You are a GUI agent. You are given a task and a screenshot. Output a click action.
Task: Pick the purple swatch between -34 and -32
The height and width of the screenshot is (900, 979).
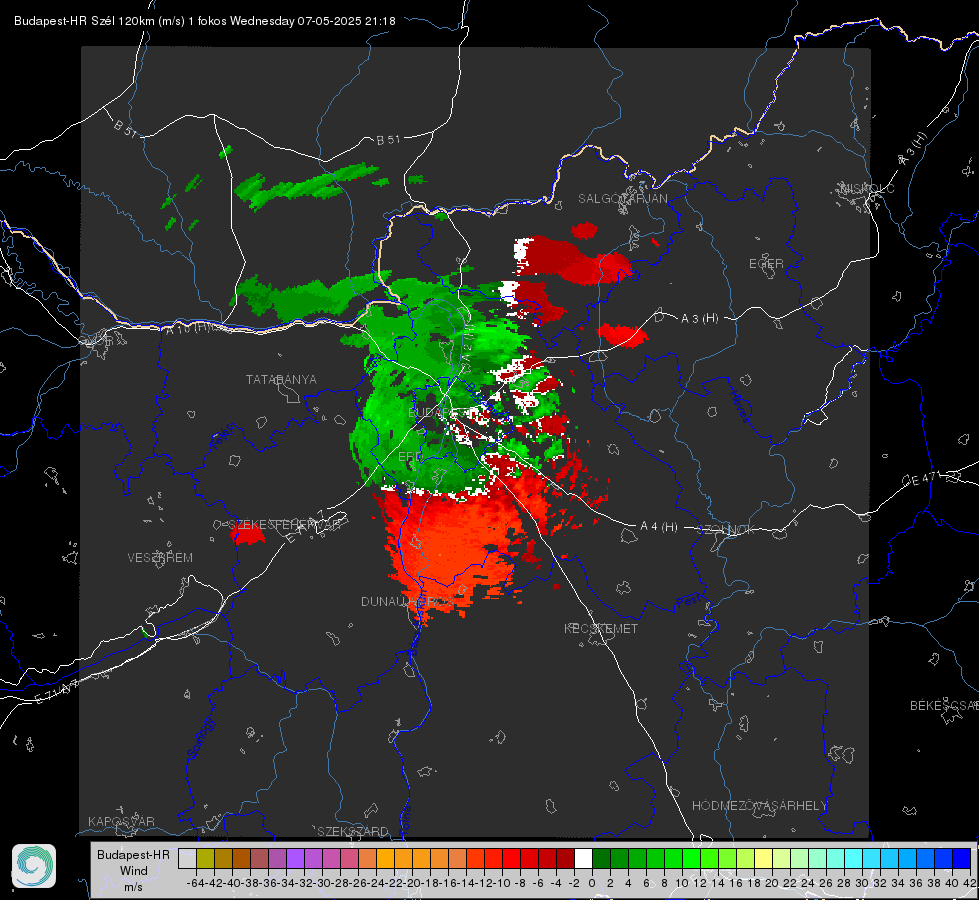(295, 858)
